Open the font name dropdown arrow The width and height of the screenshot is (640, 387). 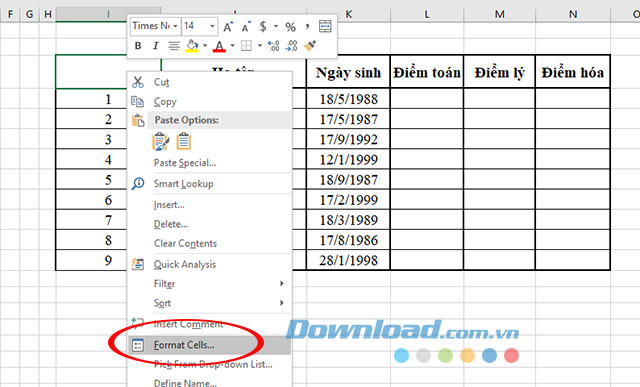[x=175, y=26]
